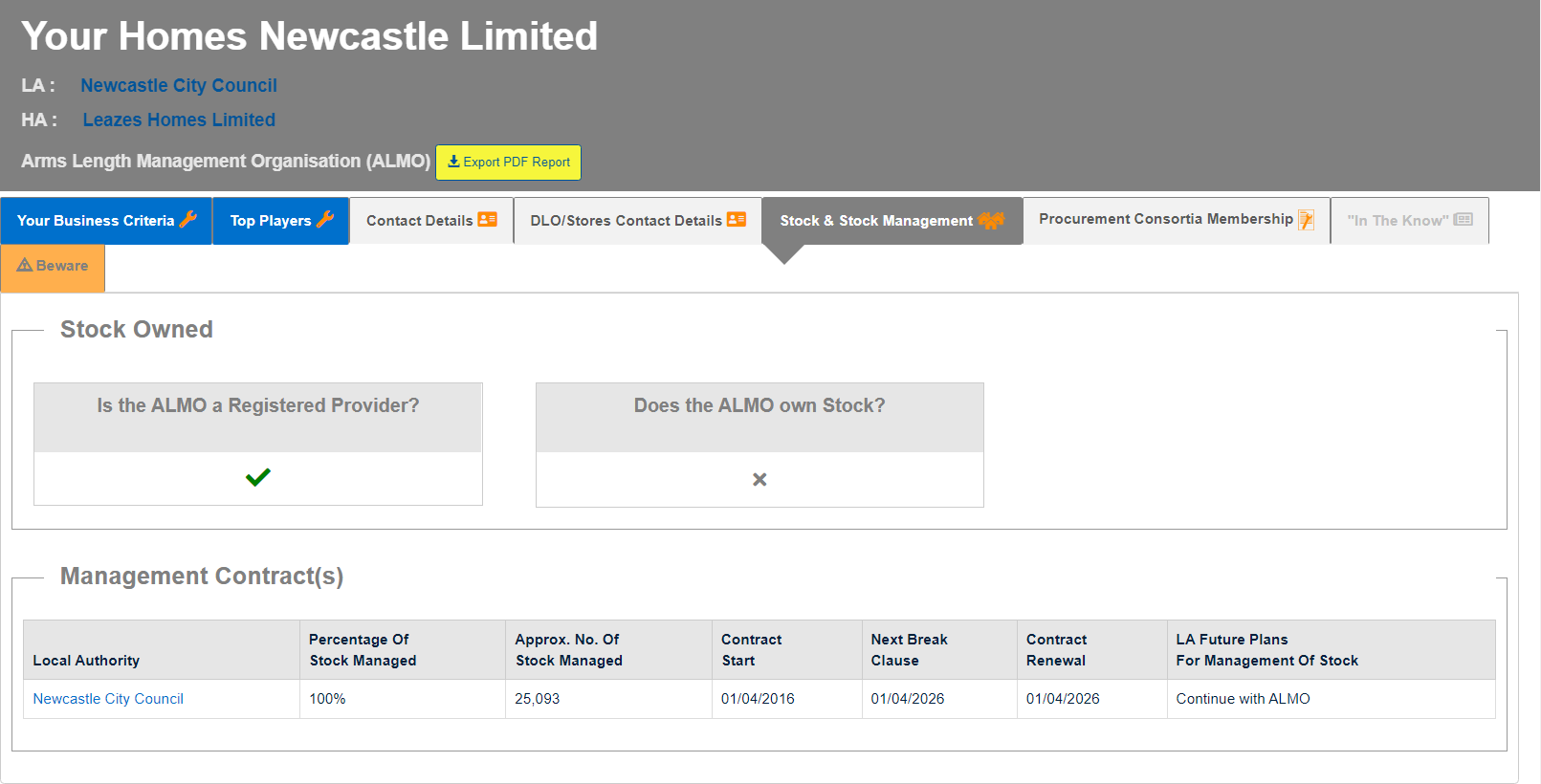Click the Procurement Consortia Membership tab icon
This screenshot has width=1541, height=784.
pos(1306,220)
